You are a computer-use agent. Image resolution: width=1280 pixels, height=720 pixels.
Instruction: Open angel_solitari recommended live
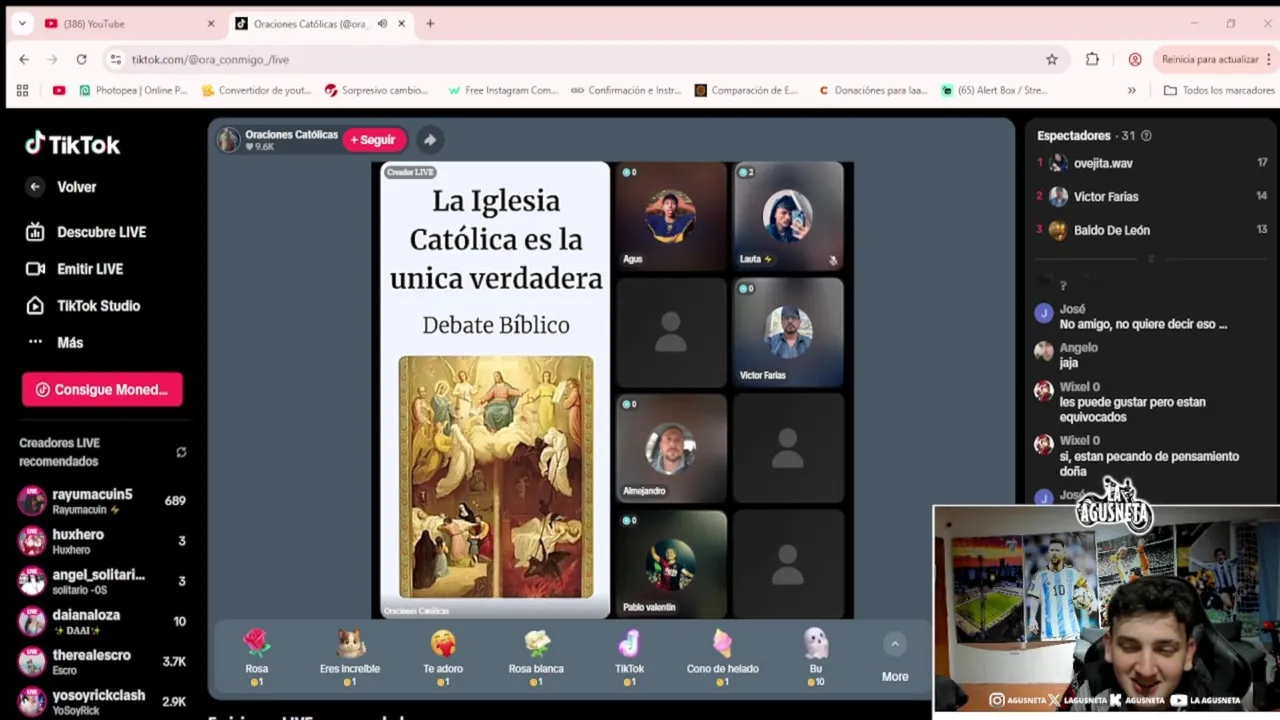102,581
